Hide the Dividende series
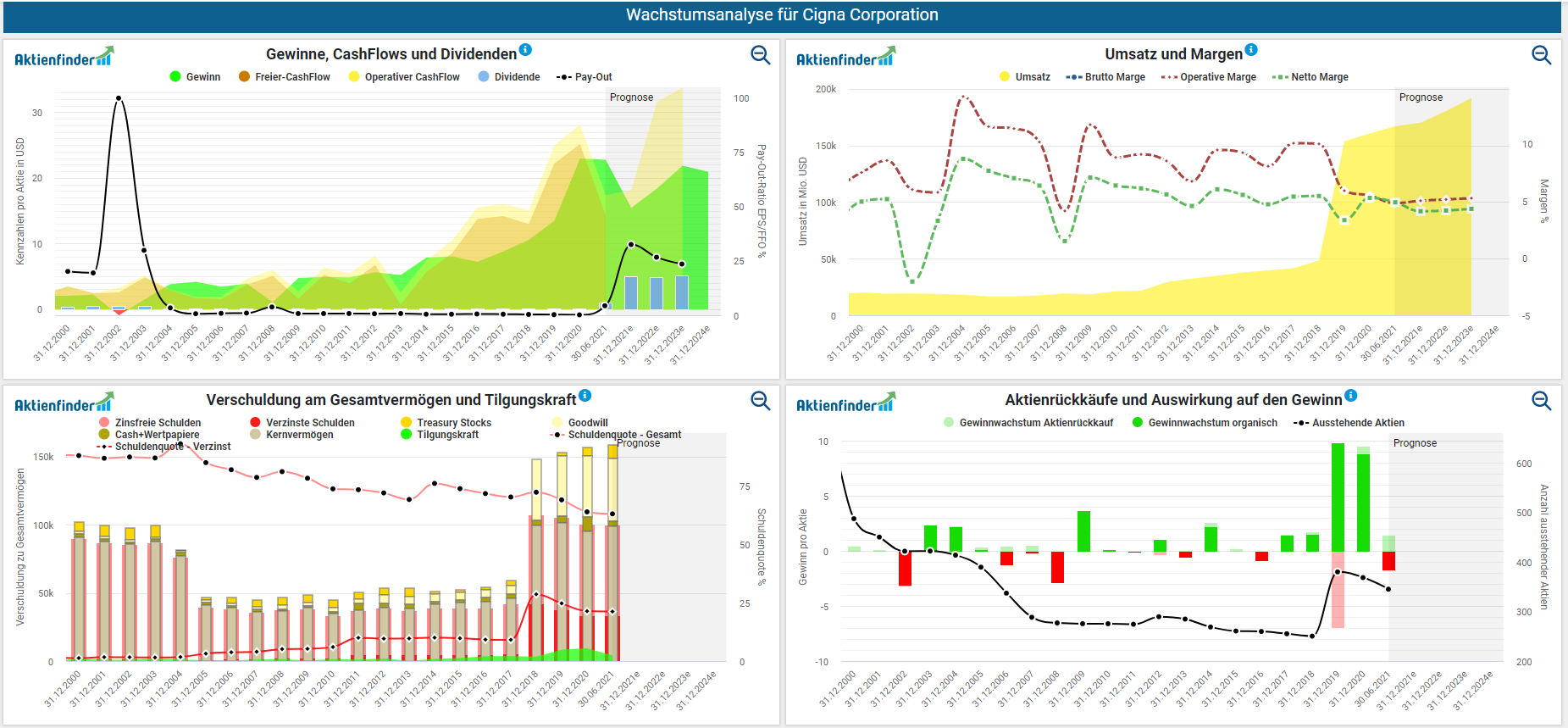The width and height of the screenshot is (1568, 728). (x=509, y=77)
